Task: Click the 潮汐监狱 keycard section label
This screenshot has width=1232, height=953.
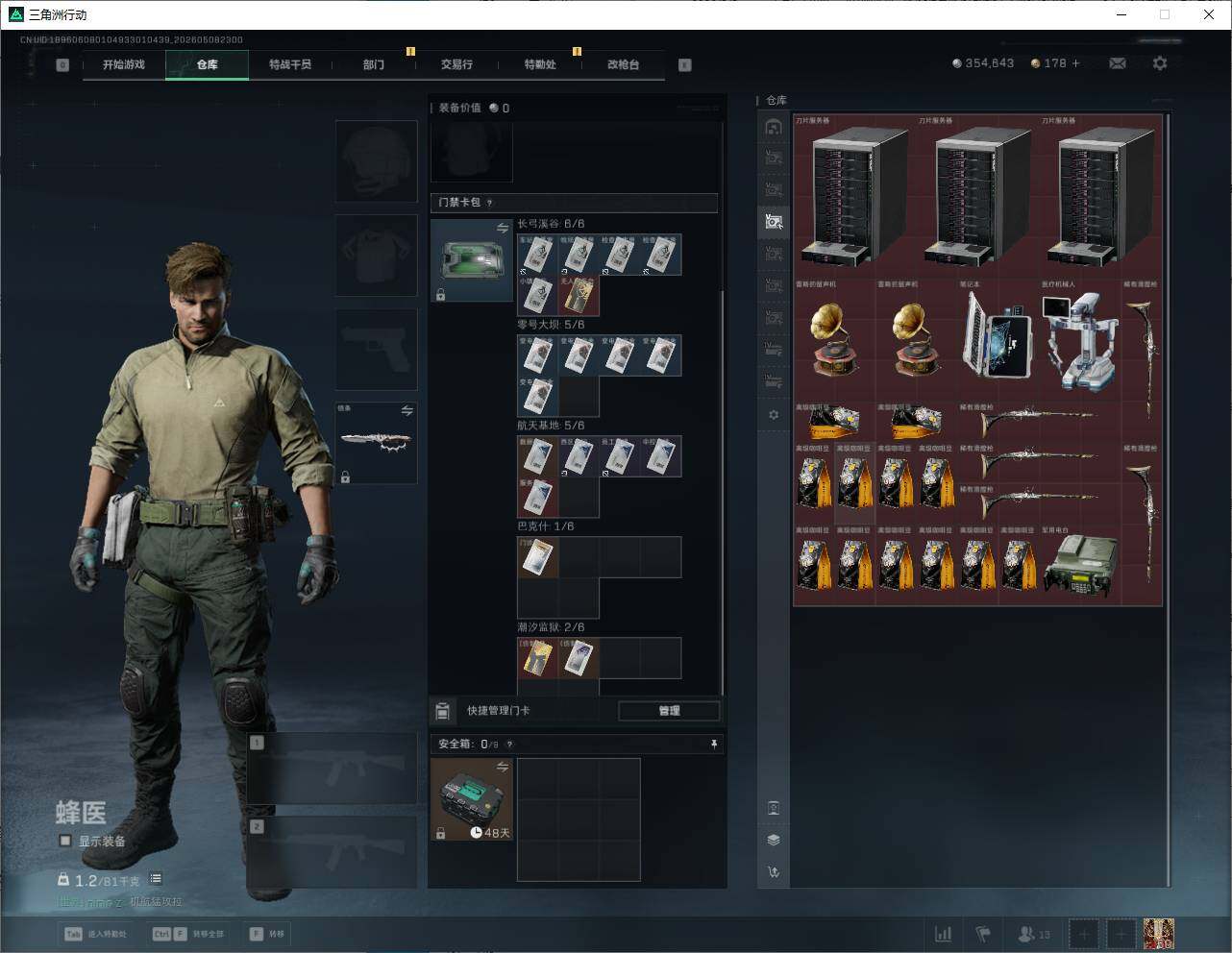Action: point(551,627)
